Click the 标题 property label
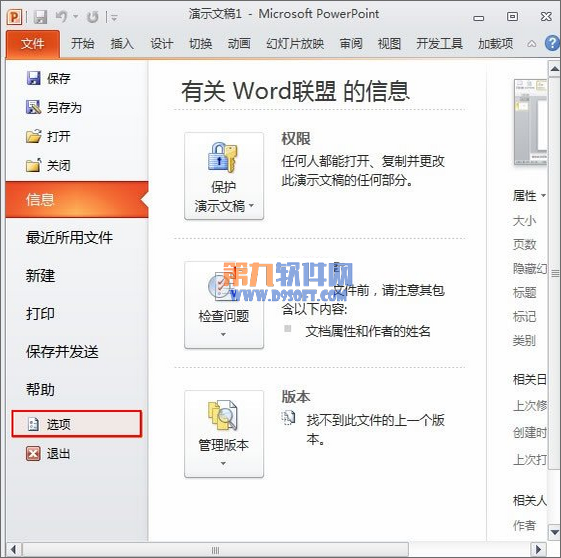Screen dimensions: 561x558 point(525,293)
